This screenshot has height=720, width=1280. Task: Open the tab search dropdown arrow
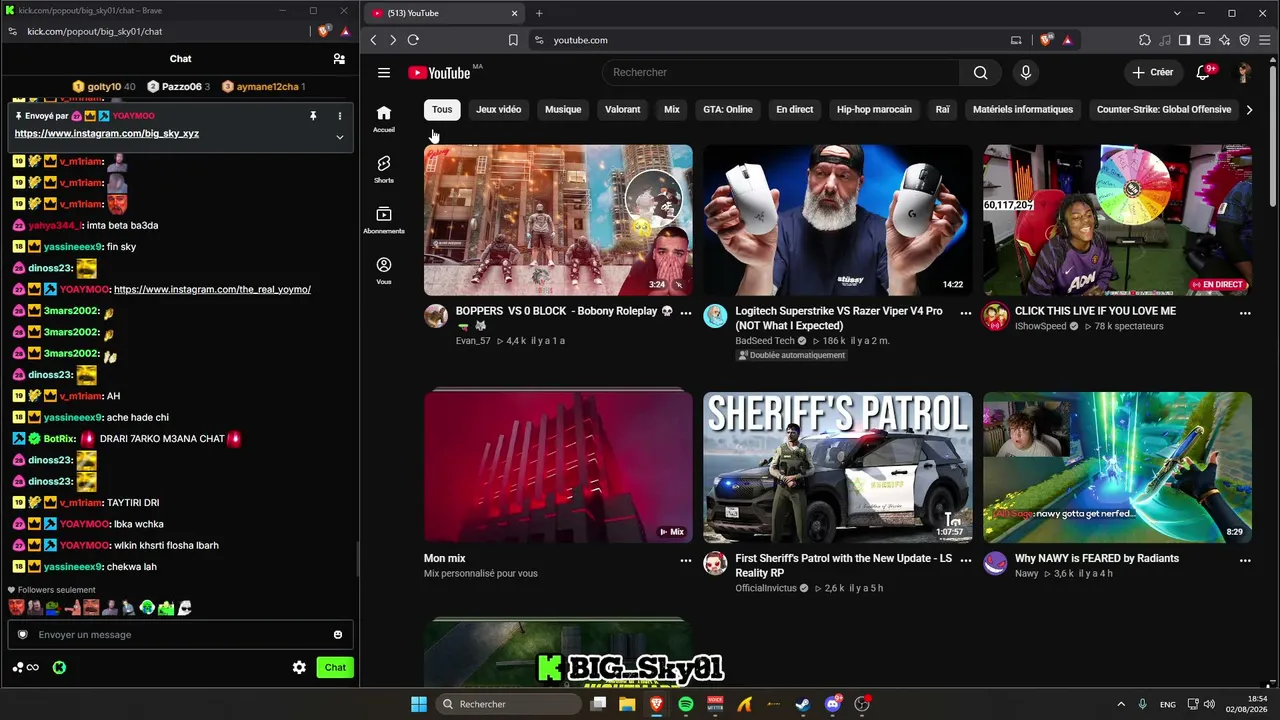(1177, 13)
